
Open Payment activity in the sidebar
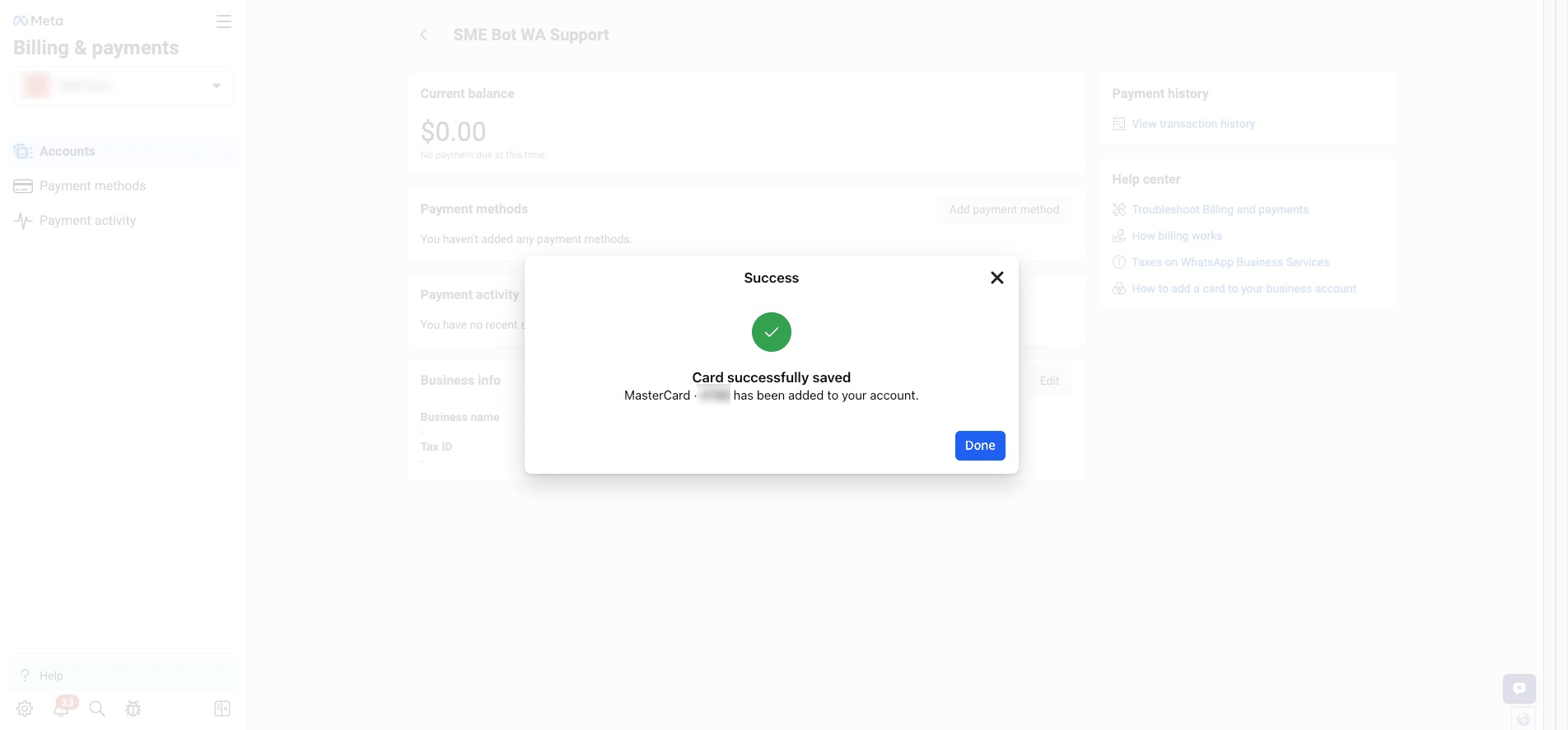click(x=124, y=221)
